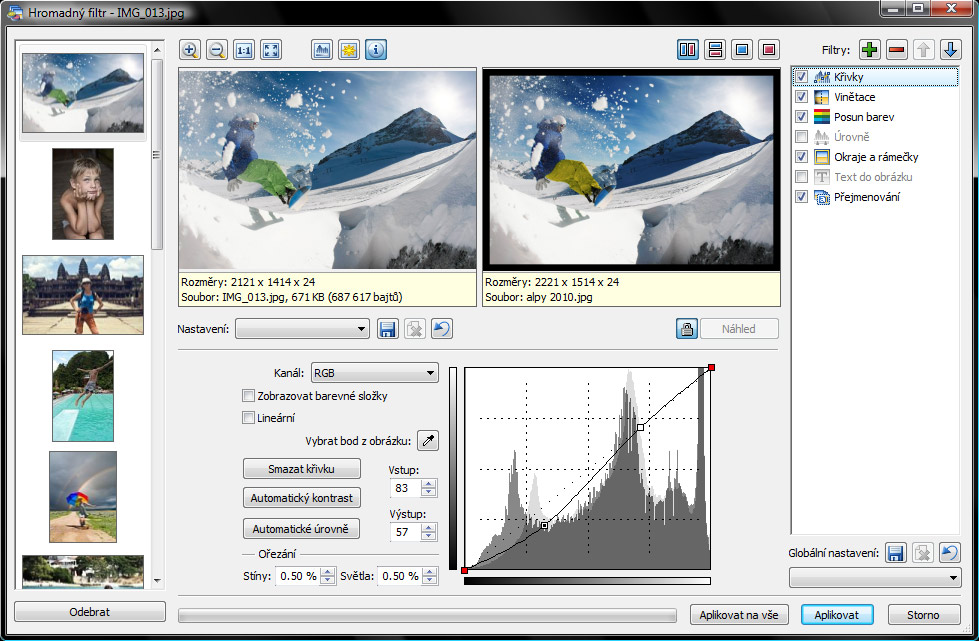Open the Kanál RGB dropdown
Image resolution: width=979 pixels, height=641 pixels.
374,373
